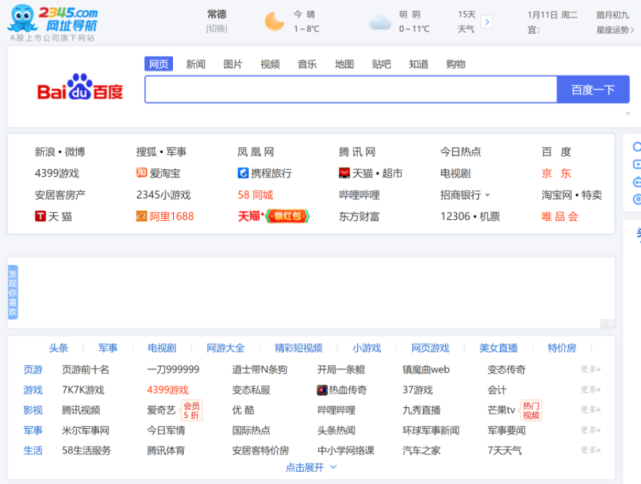The height and width of the screenshot is (484, 641).
Task: Click the 热血传奇 game icon
Action: [x=322, y=390]
